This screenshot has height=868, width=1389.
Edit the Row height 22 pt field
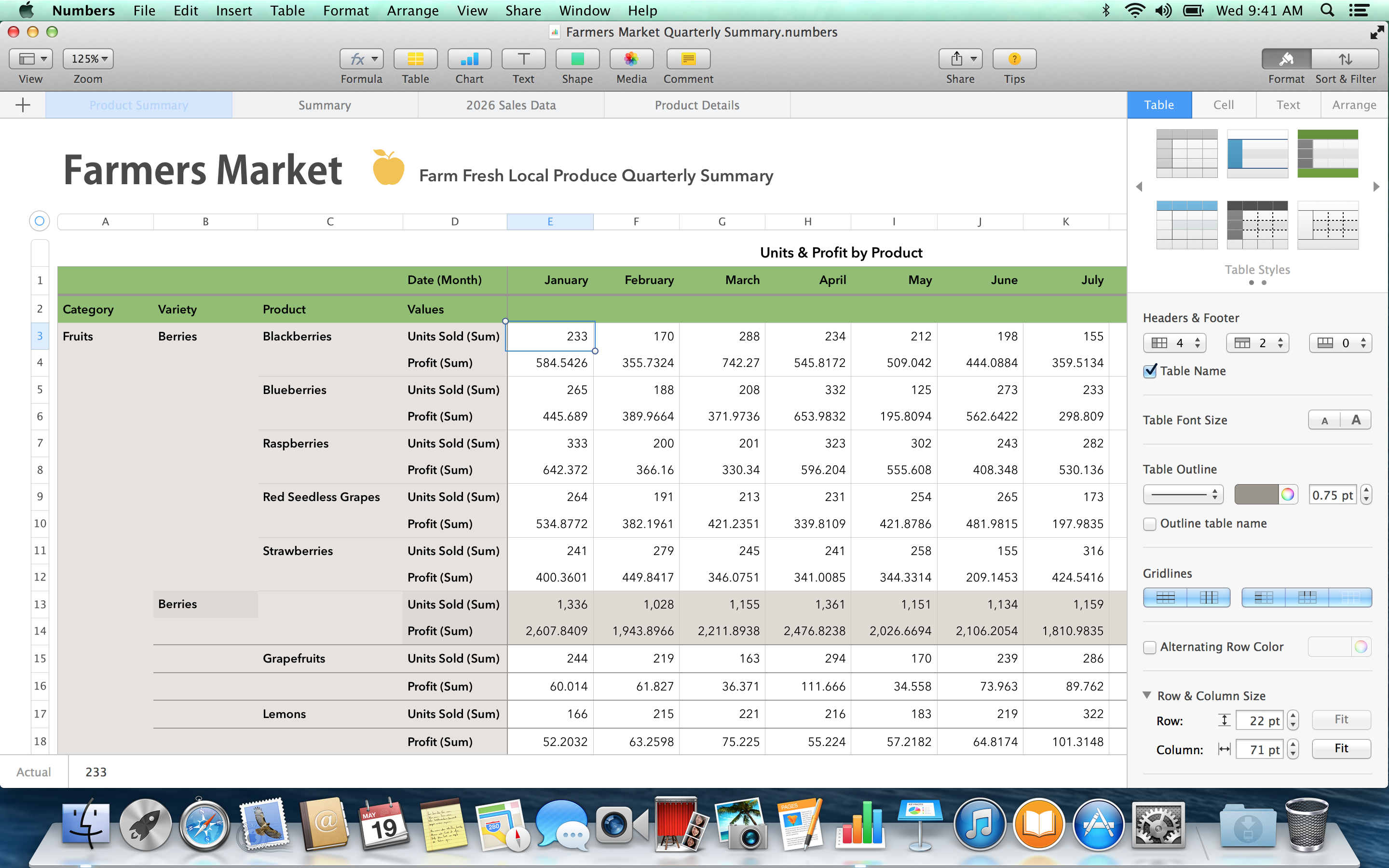tap(1260, 721)
